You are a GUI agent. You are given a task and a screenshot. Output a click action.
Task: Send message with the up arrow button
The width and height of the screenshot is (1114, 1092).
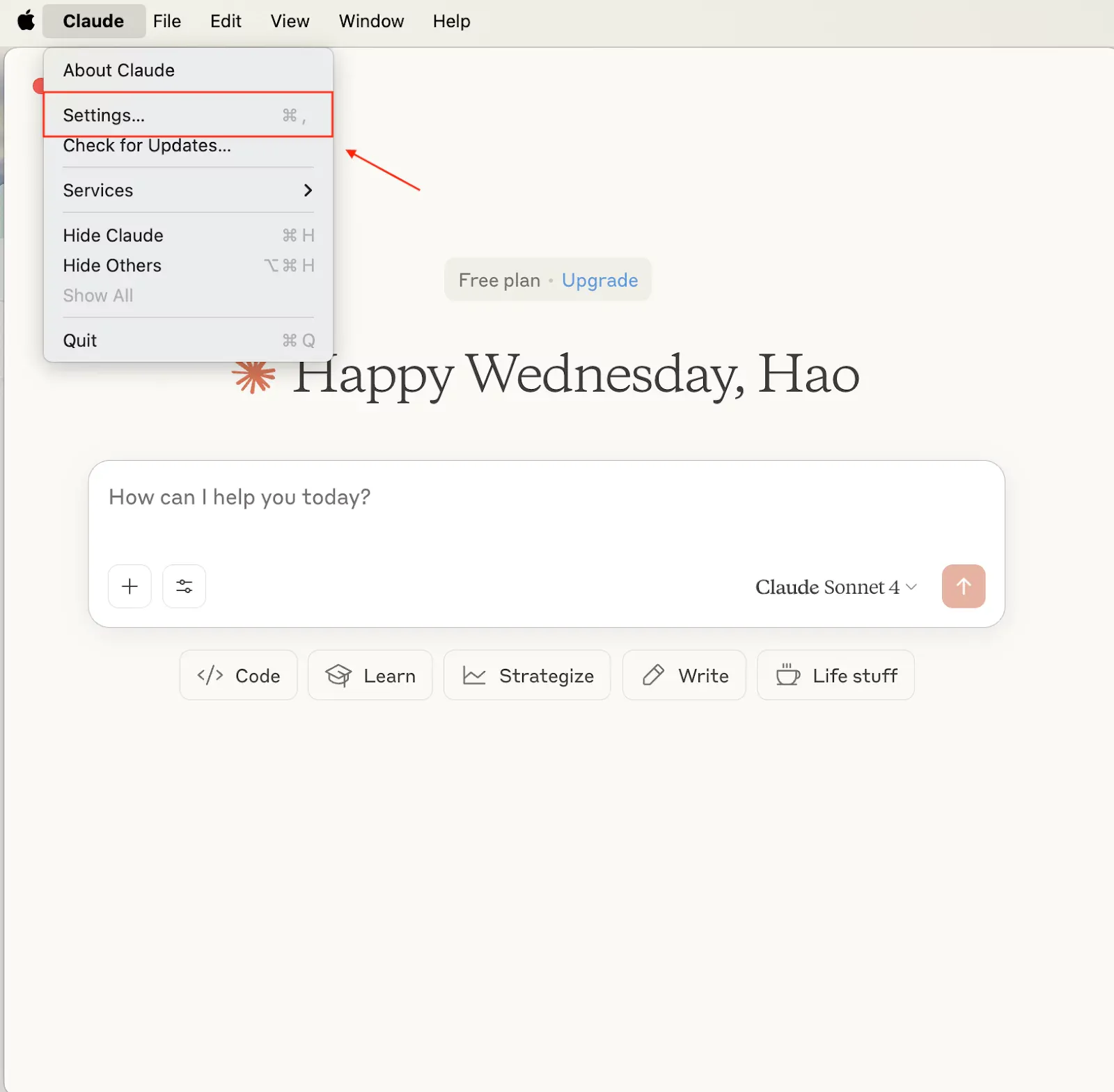[x=964, y=586]
